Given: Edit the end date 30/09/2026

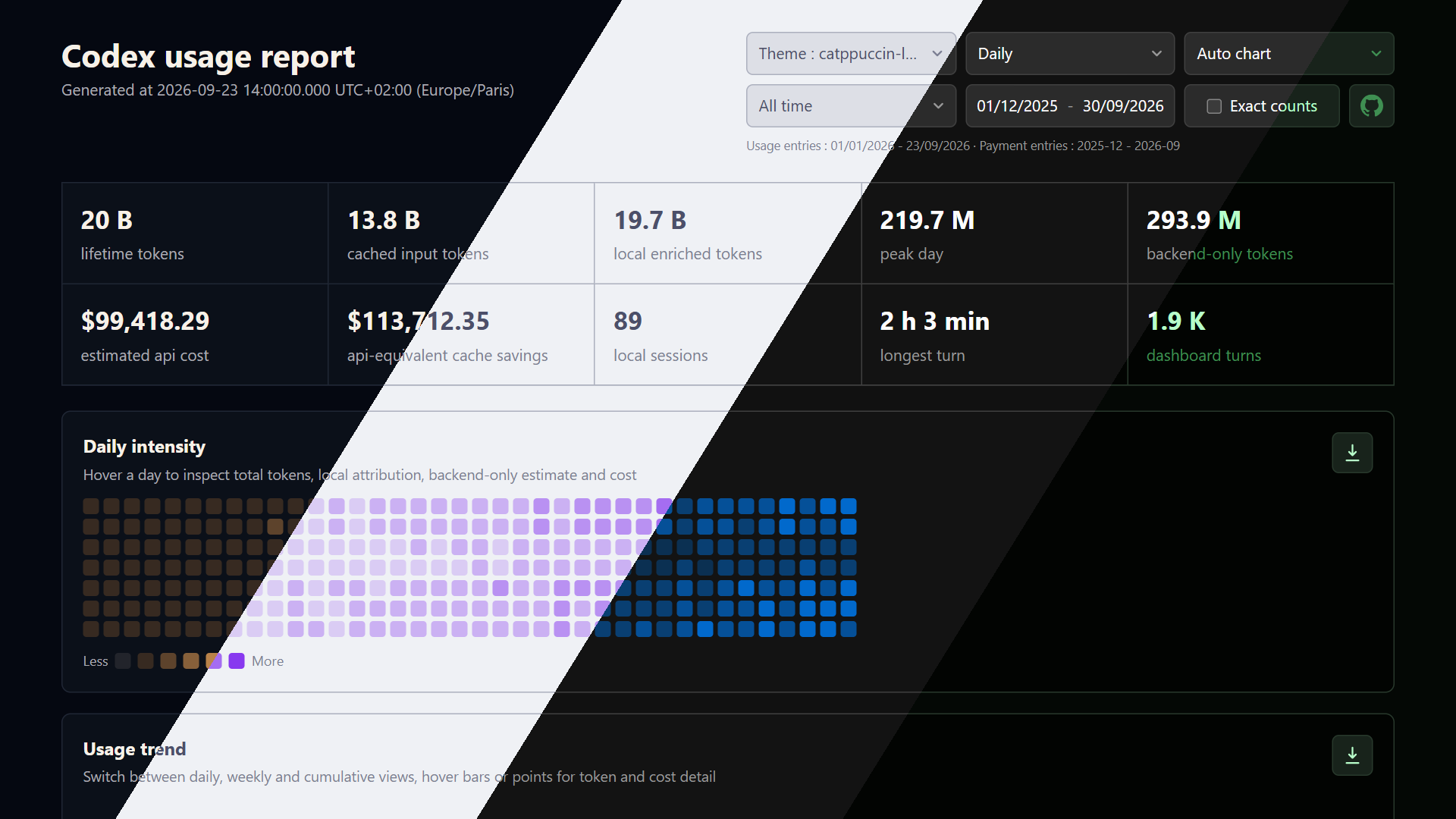Looking at the screenshot, I should click(x=1123, y=106).
